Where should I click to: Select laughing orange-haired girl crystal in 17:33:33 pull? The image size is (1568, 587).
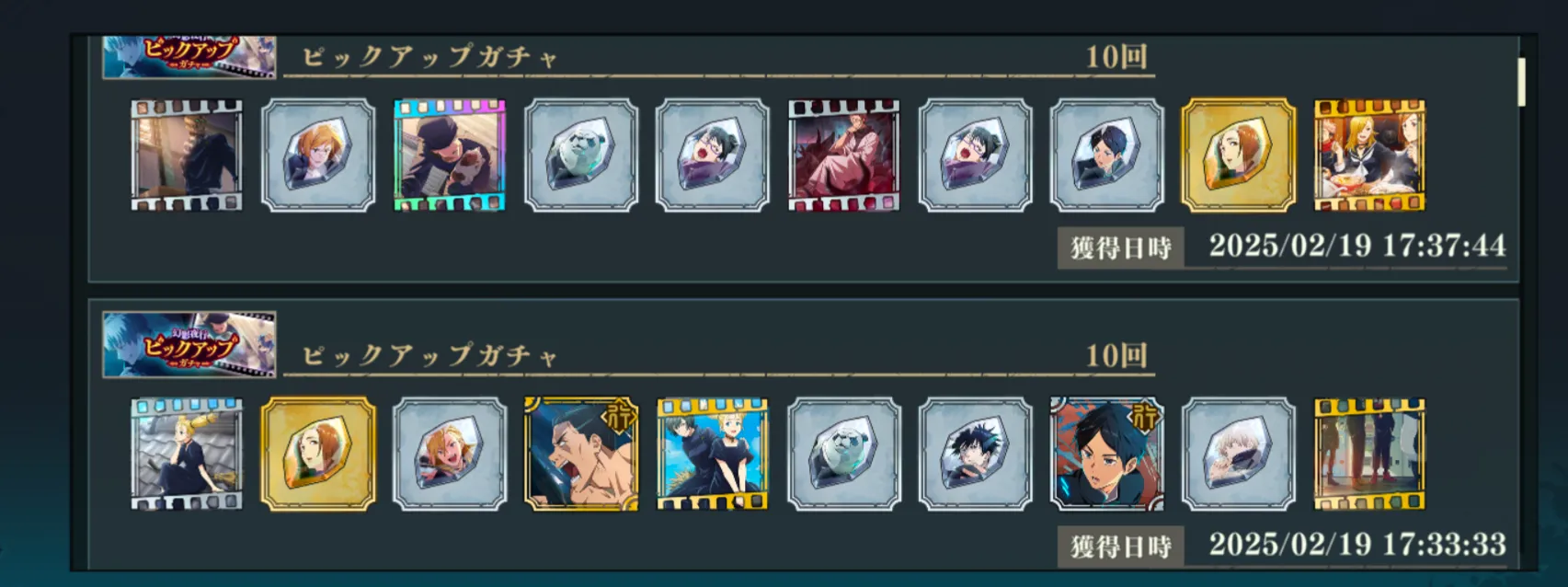click(450, 454)
